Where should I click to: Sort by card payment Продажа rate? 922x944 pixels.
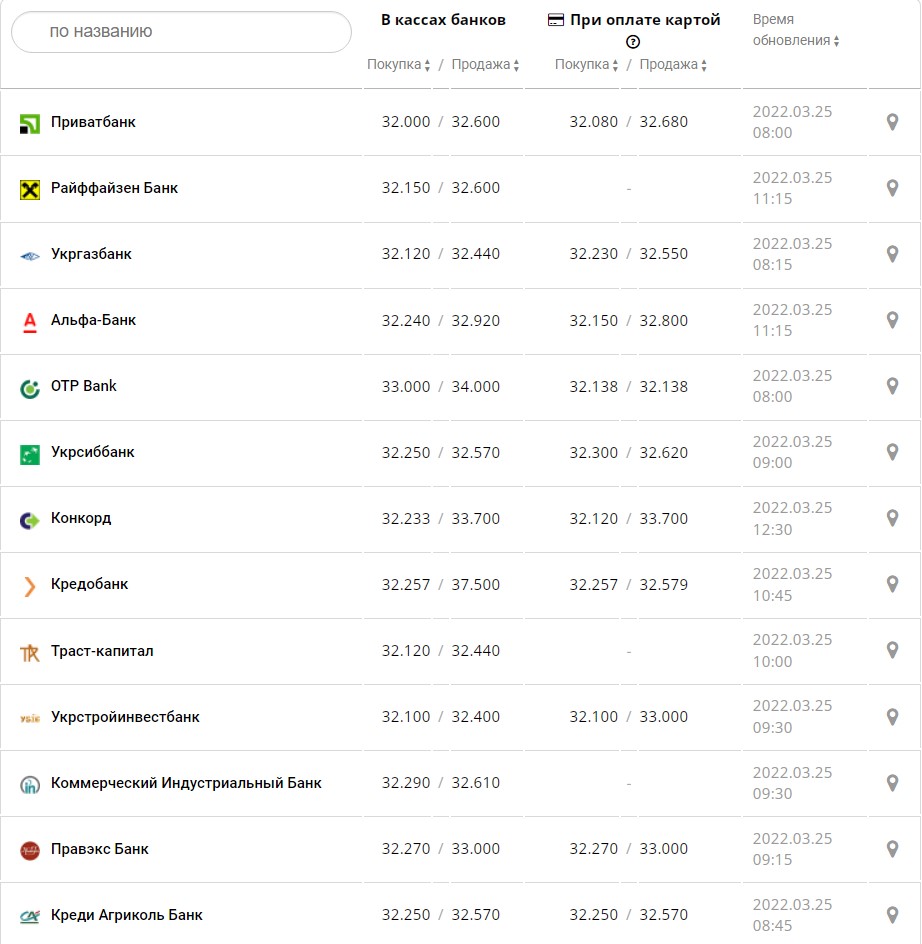pyautogui.click(x=673, y=65)
